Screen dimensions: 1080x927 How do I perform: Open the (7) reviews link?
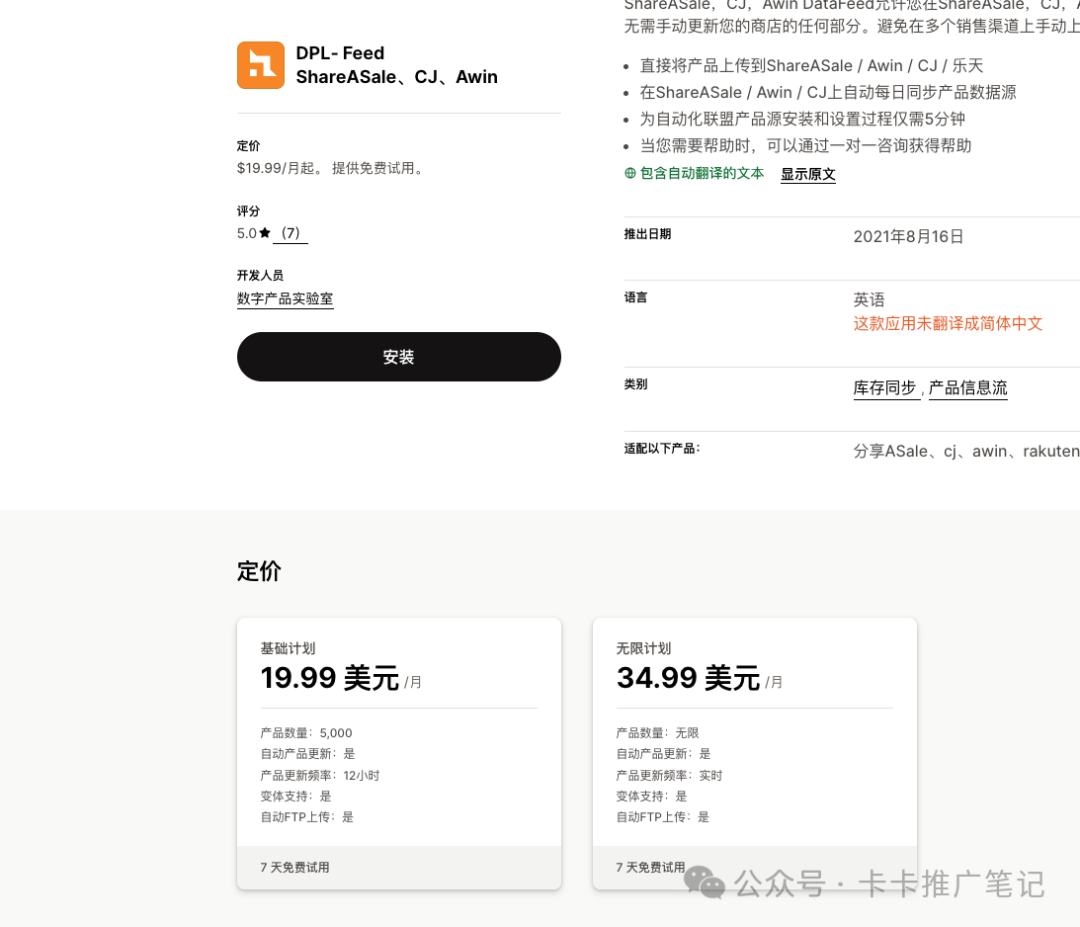[x=291, y=233]
